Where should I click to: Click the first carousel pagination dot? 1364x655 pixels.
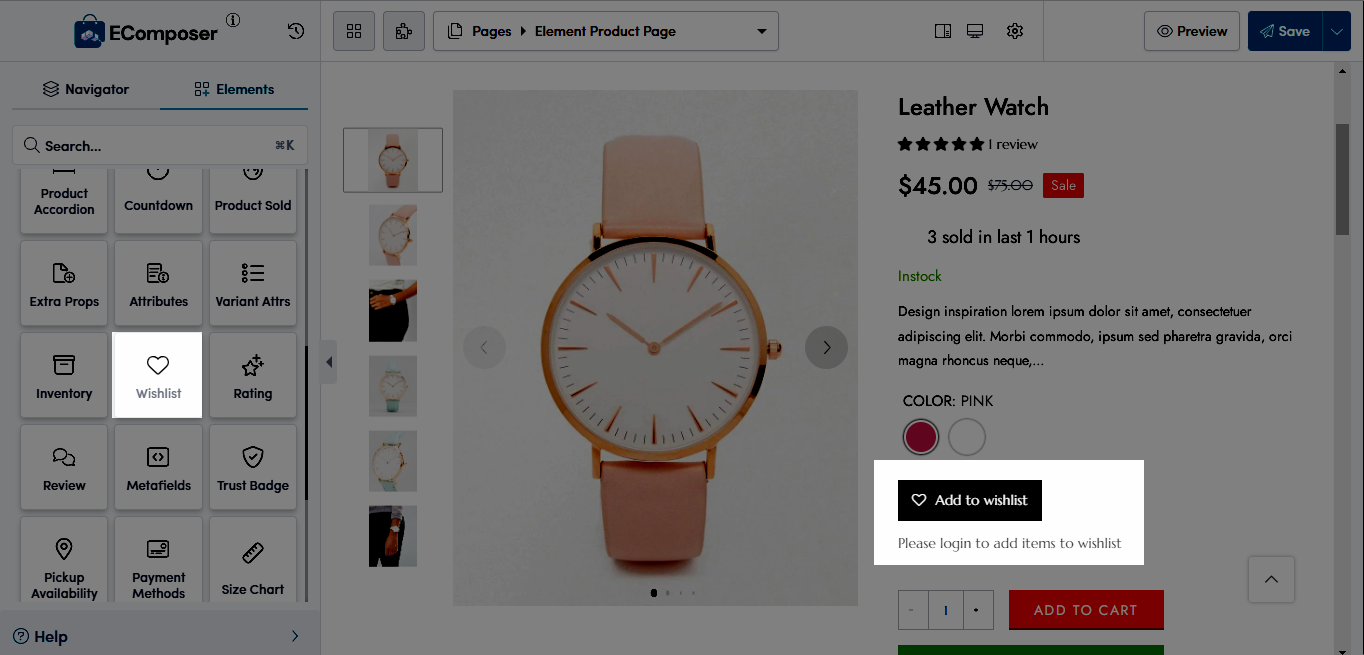pyautogui.click(x=654, y=592)
